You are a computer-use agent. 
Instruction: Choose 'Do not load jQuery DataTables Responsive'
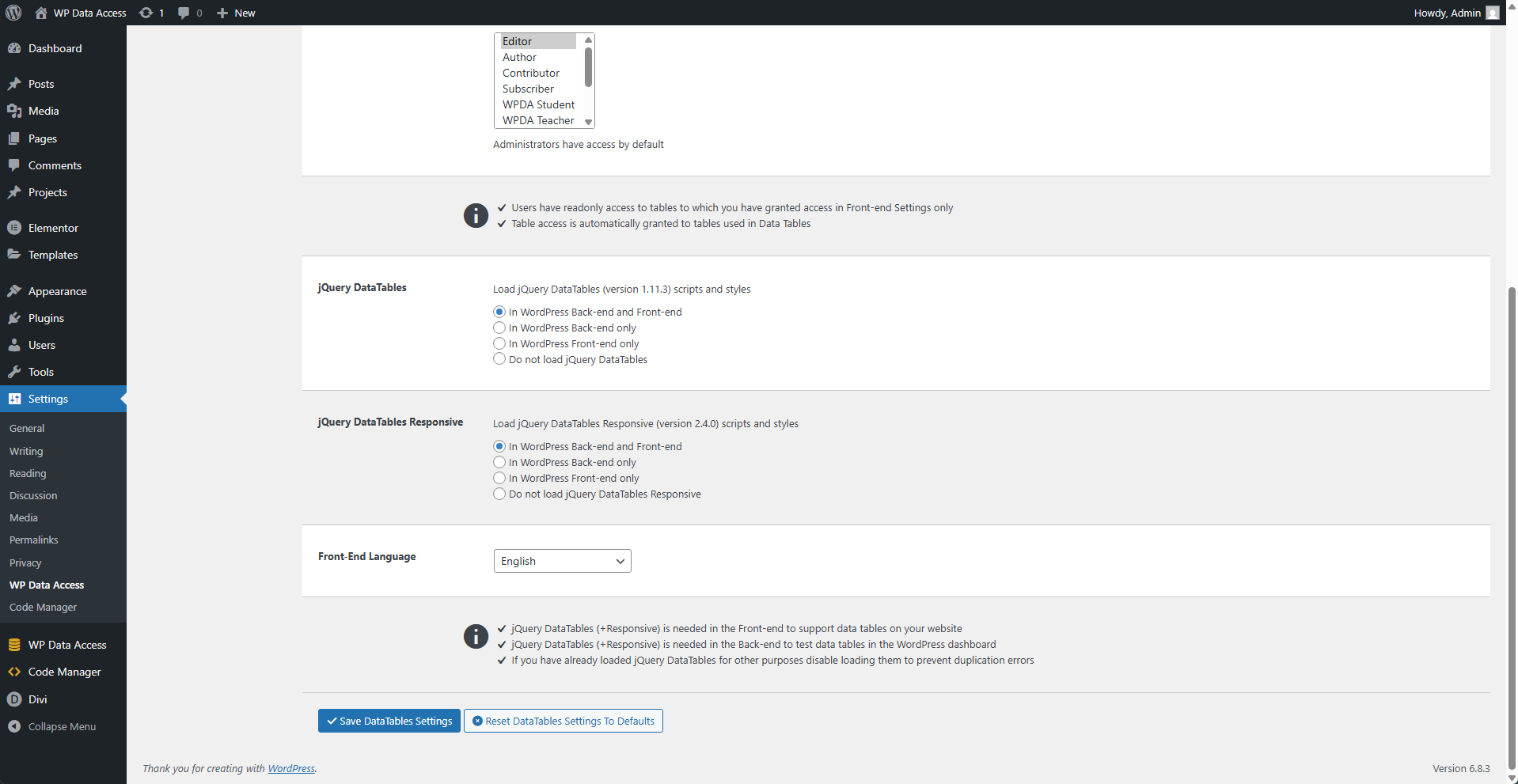pyautogui.click(x=499, y=494)
